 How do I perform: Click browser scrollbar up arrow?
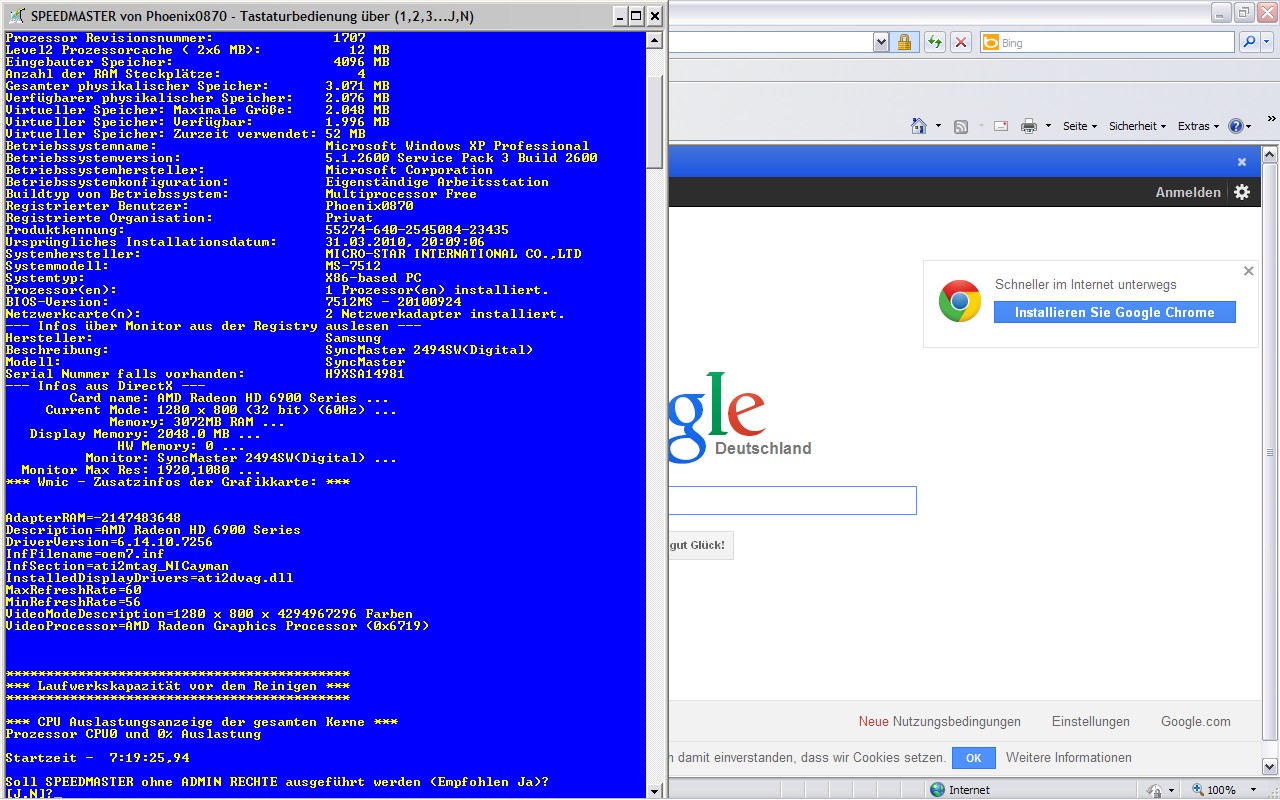[1270, 154]
